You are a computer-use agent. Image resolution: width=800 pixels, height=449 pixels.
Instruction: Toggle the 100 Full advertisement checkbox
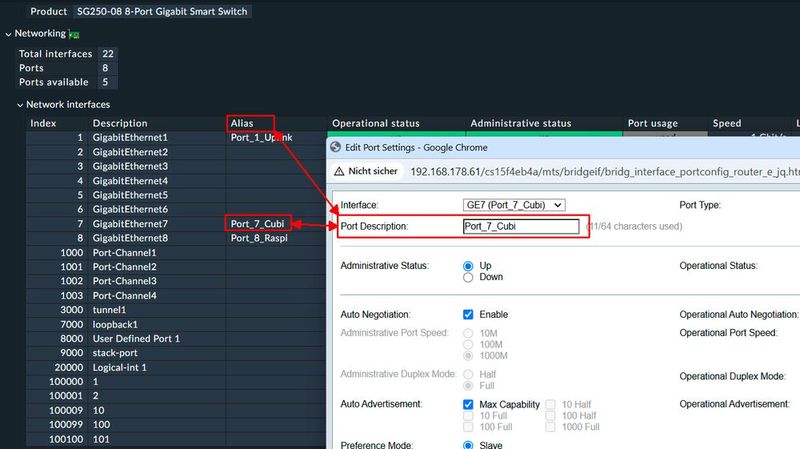click(x=468, y=427)
